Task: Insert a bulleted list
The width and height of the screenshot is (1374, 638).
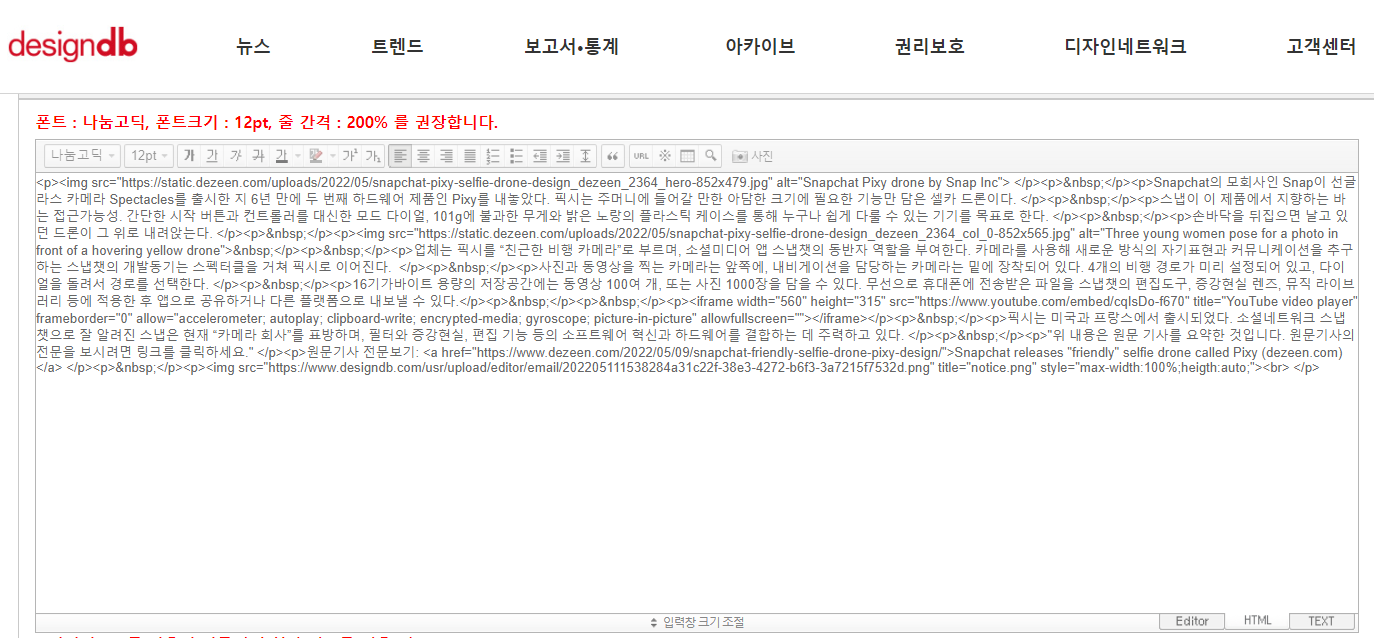Action: [x=516, y=156]
